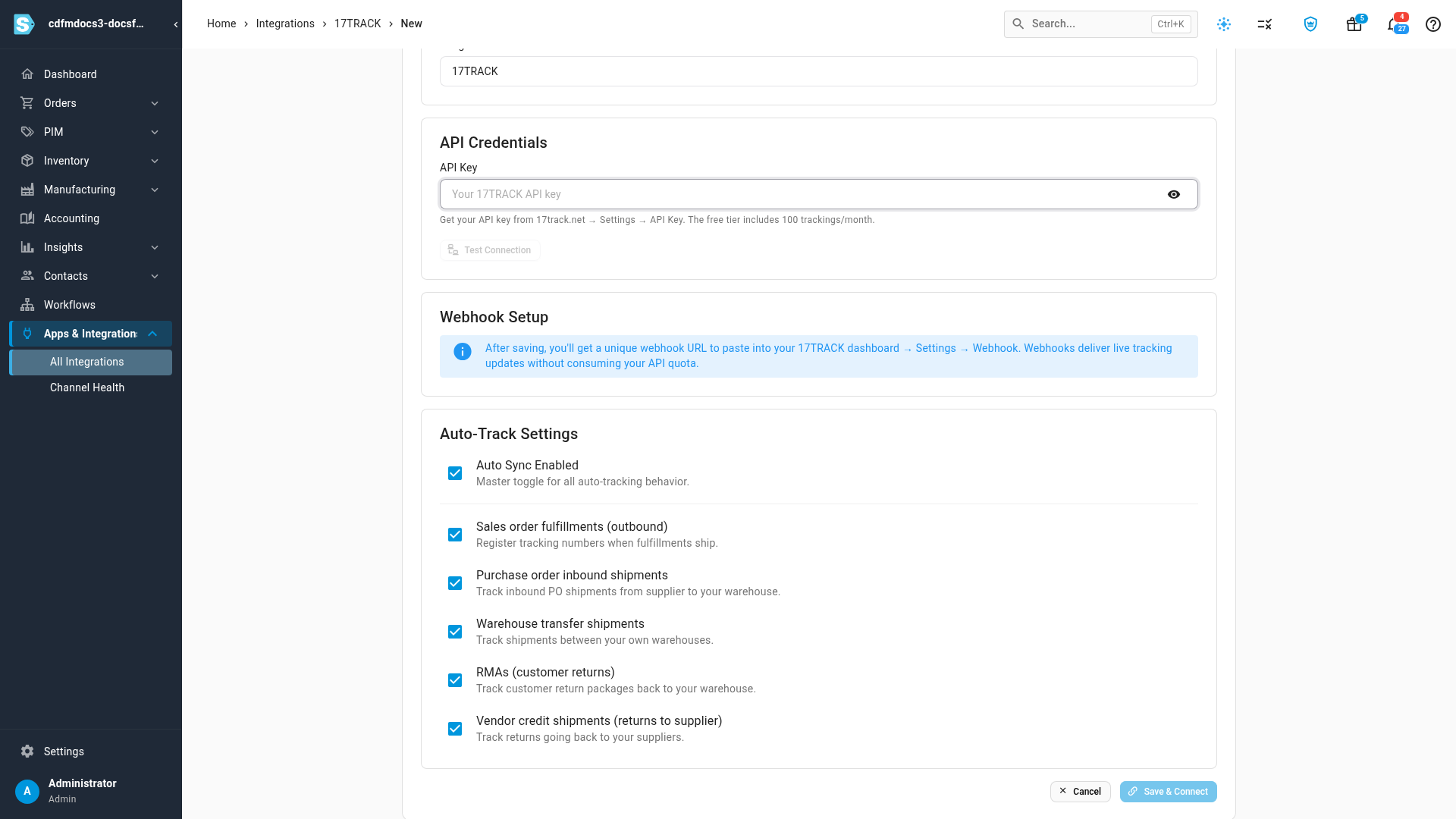The height and width of the screenshot is (819, 1456).
Task: Expand the Insights menu chevron
Action: [155, 247]
